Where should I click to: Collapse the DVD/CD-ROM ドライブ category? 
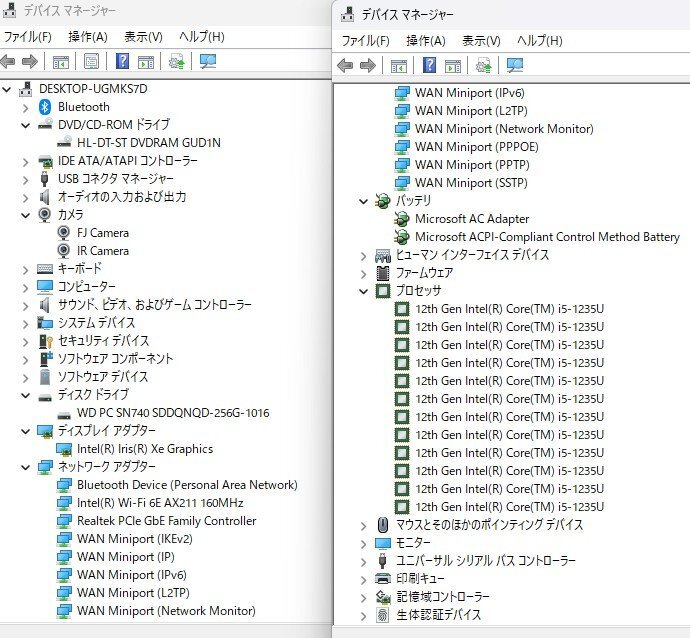tap(26, 125)
